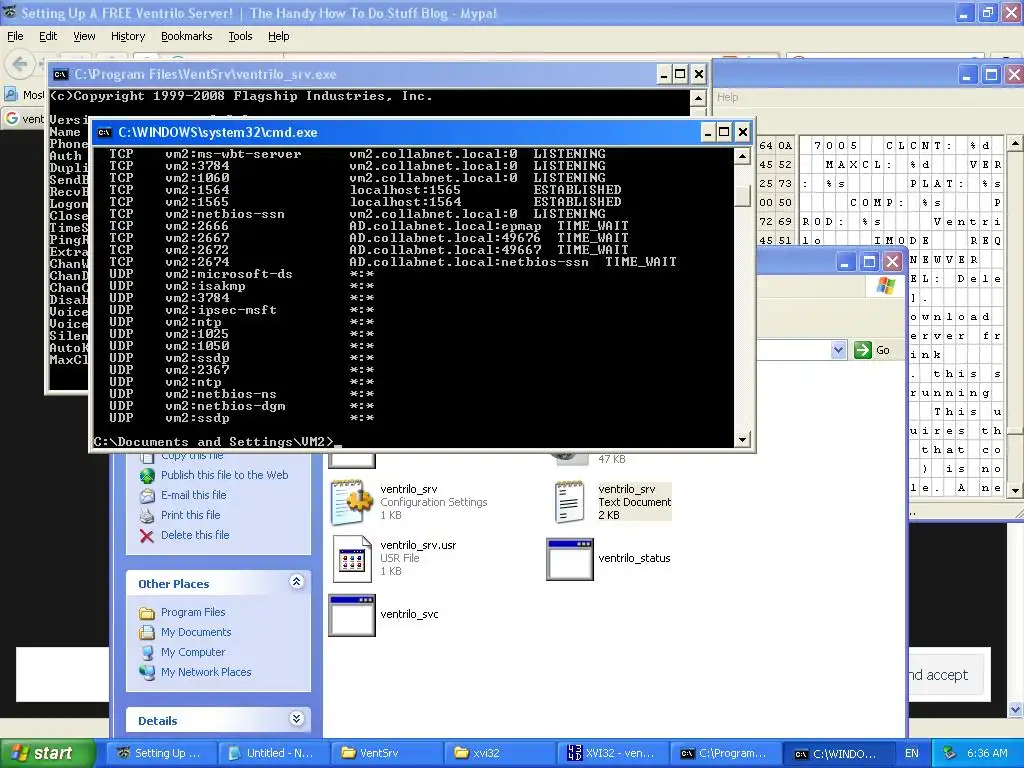Viewport: 1024px width, 768px height.
Task: Click Print this file task
Action: 190,515
